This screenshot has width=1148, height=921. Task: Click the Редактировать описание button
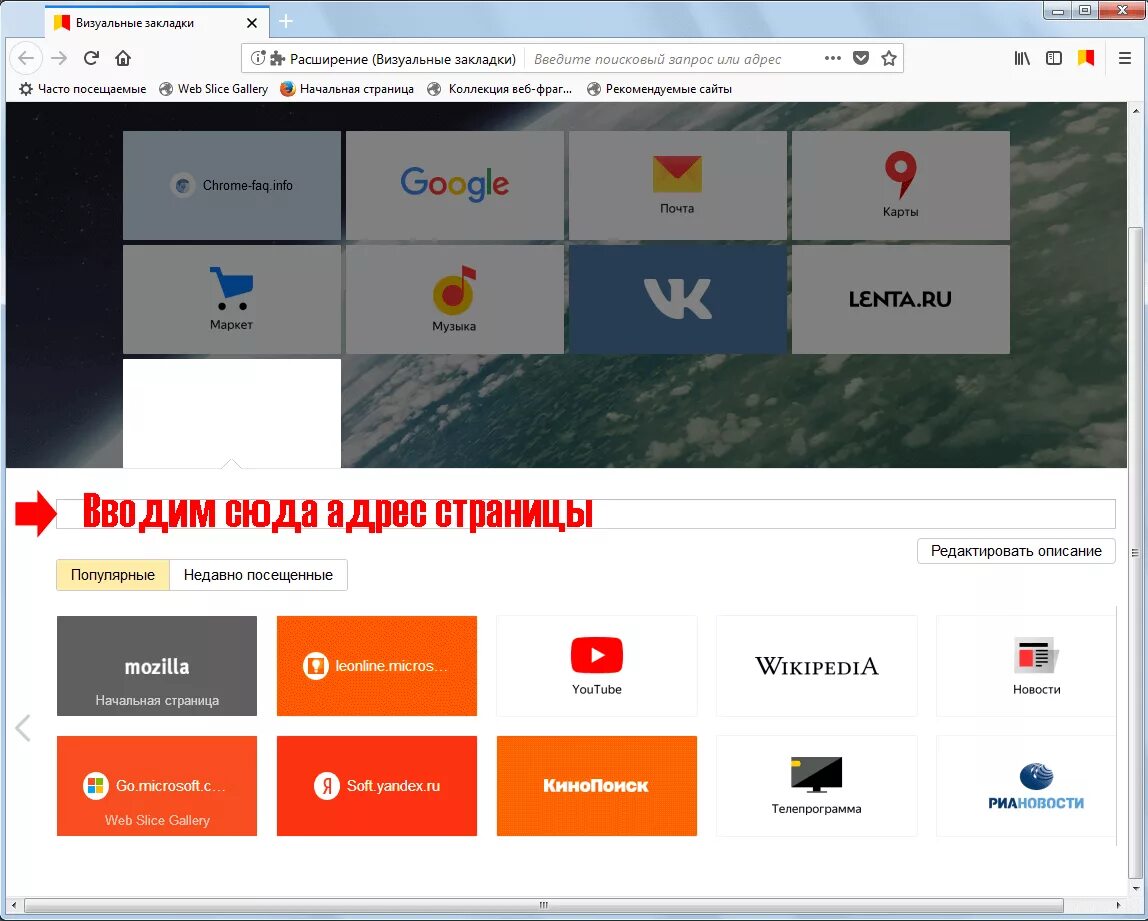[1016, 551]
